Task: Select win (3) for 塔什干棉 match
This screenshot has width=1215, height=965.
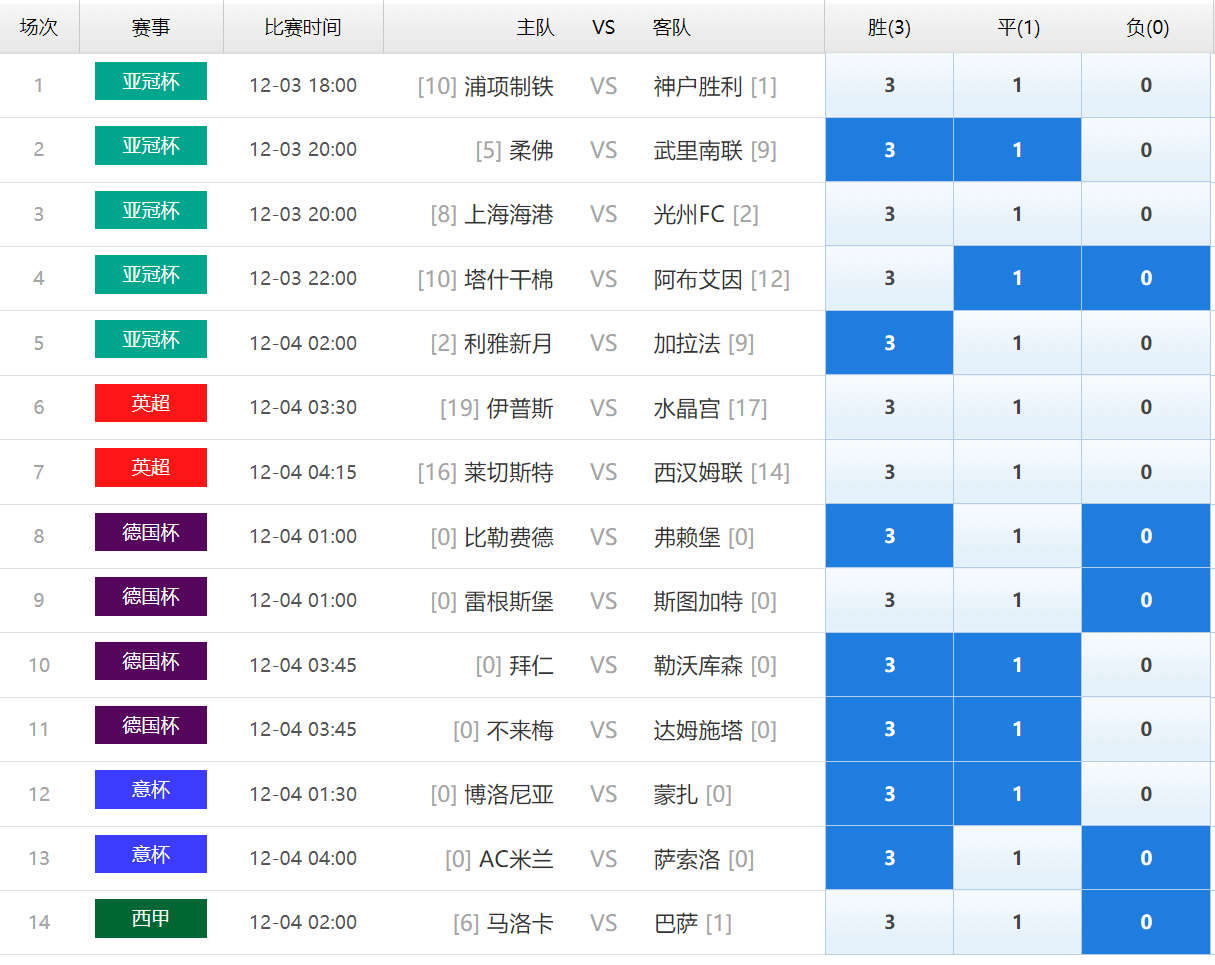Action: point(889,278)
